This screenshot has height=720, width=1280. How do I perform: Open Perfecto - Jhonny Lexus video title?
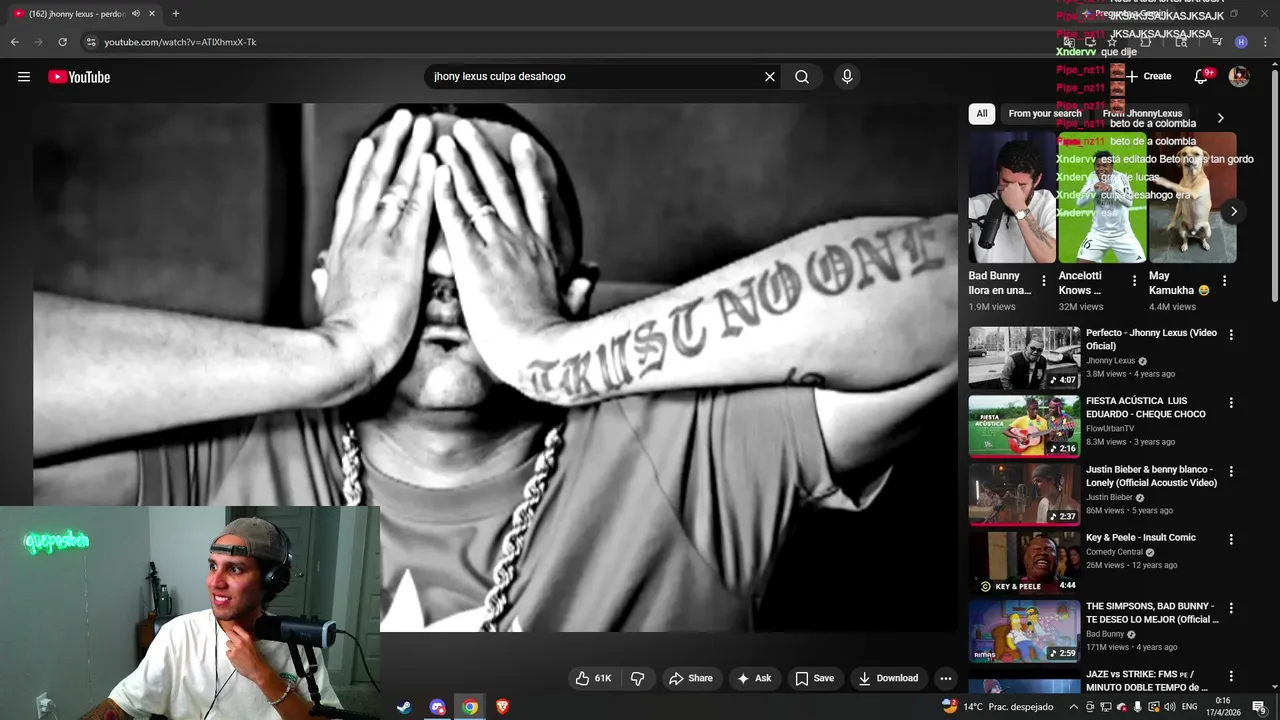click(1151, 339)
